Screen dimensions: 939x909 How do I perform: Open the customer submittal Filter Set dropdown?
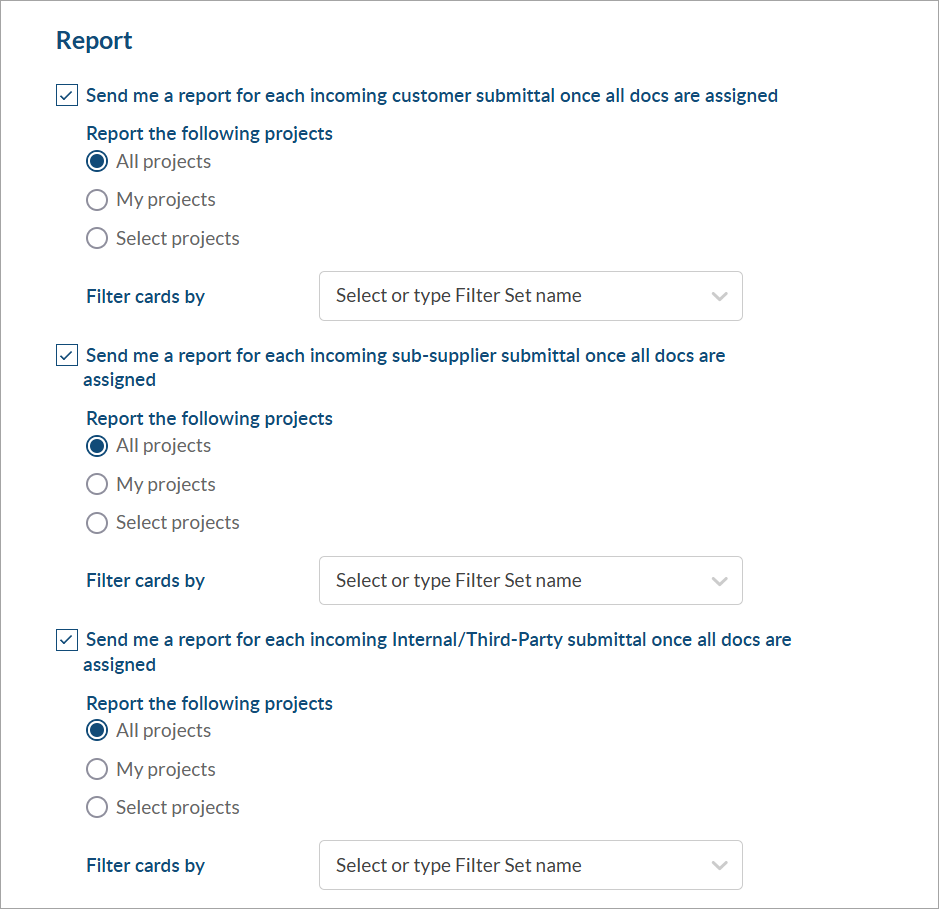[510, 296]
